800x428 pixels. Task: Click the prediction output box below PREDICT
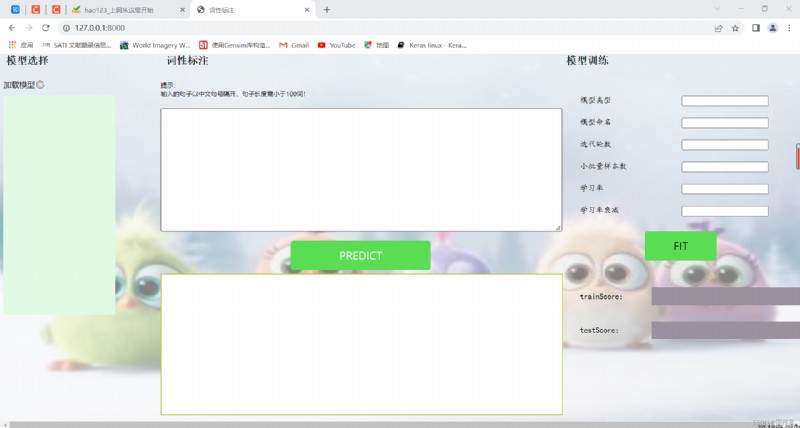(x=362, y=344)
